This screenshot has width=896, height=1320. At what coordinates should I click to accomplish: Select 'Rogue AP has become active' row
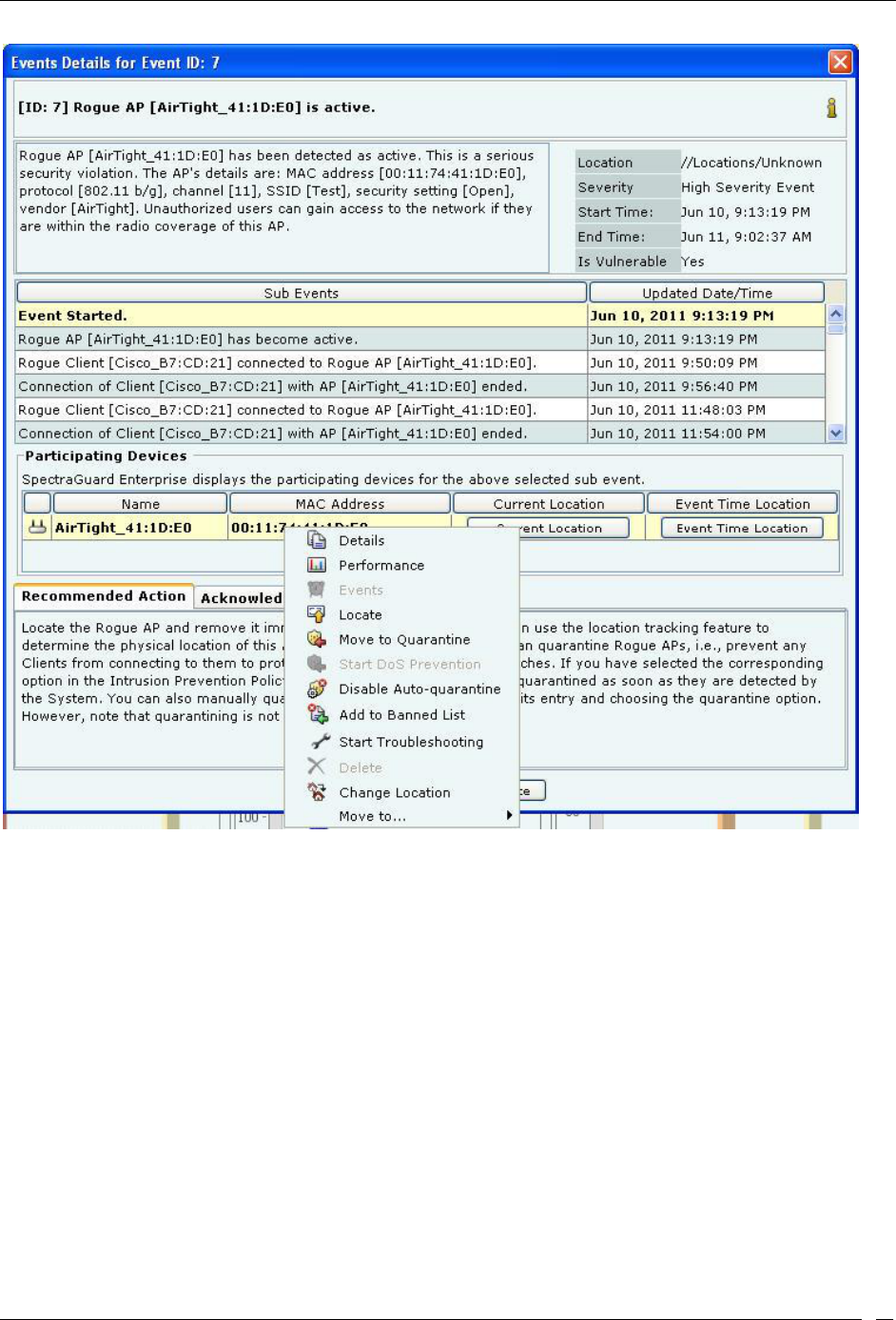(420, 340)
